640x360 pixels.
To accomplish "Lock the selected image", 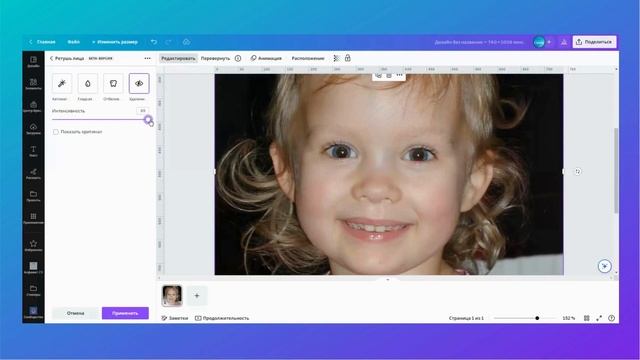I will pyautogui.click(x=348, y=58).
